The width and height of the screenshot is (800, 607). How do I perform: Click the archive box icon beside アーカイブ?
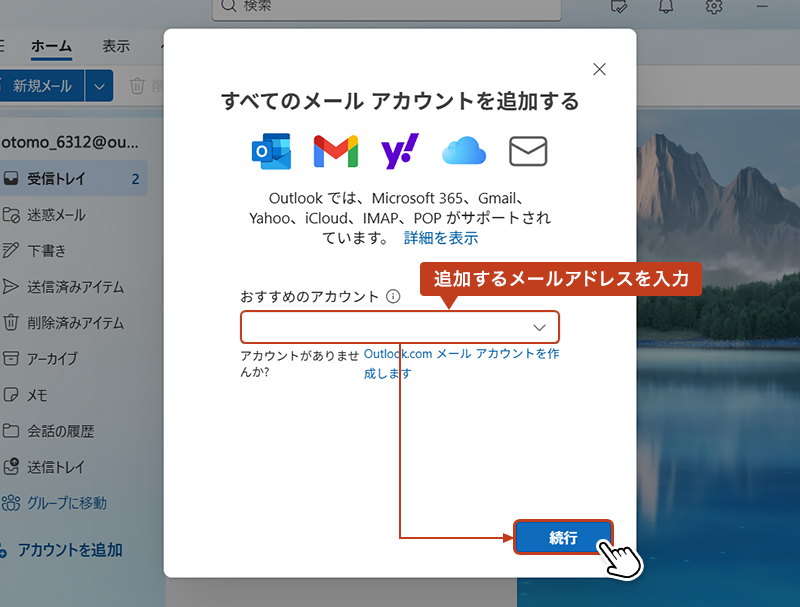(x=11, y=359)
